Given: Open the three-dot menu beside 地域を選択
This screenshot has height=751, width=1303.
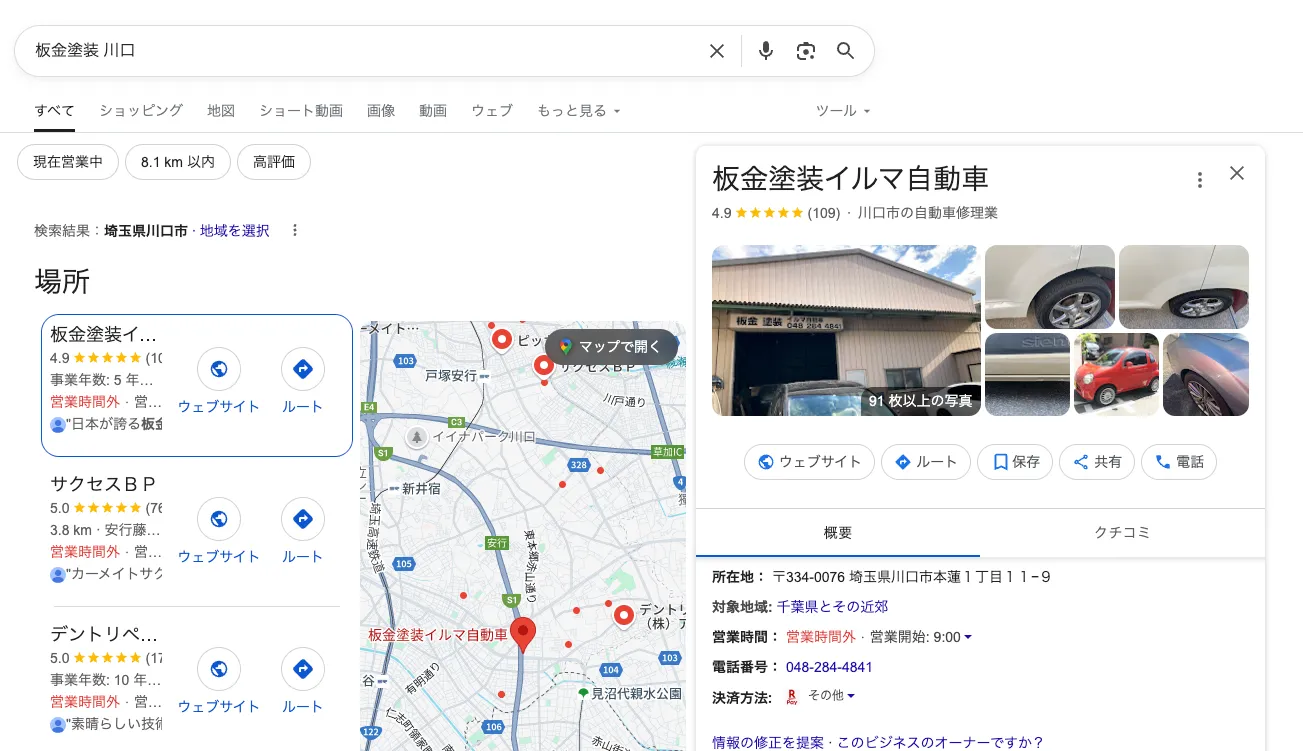Looking at the screenshot, I should [x=295, y=230].
